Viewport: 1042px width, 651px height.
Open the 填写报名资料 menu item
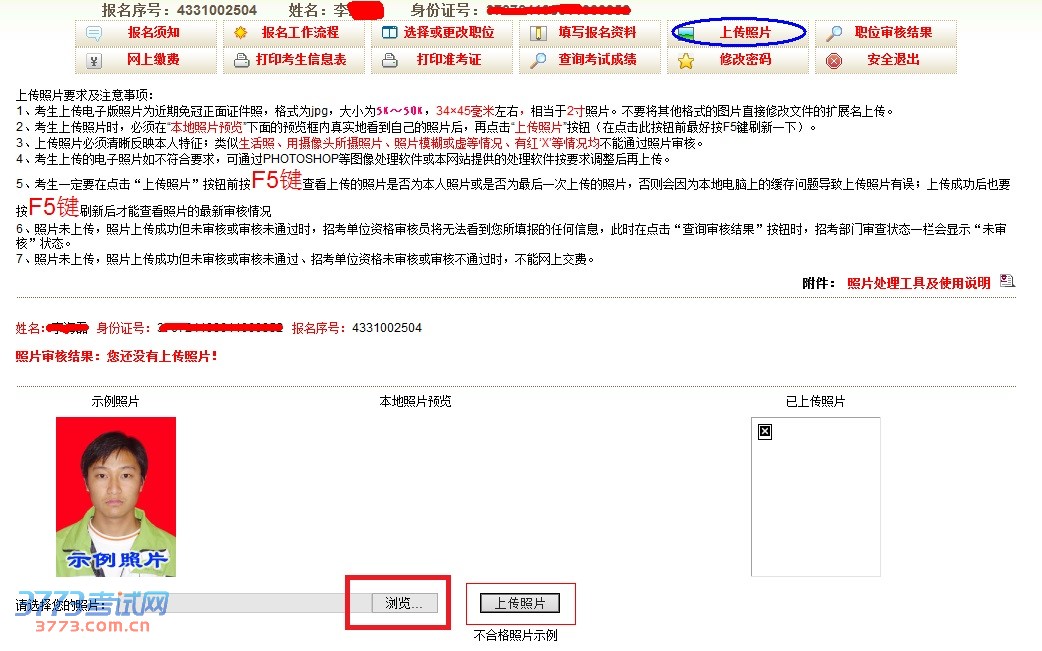[x=596, y=33]
